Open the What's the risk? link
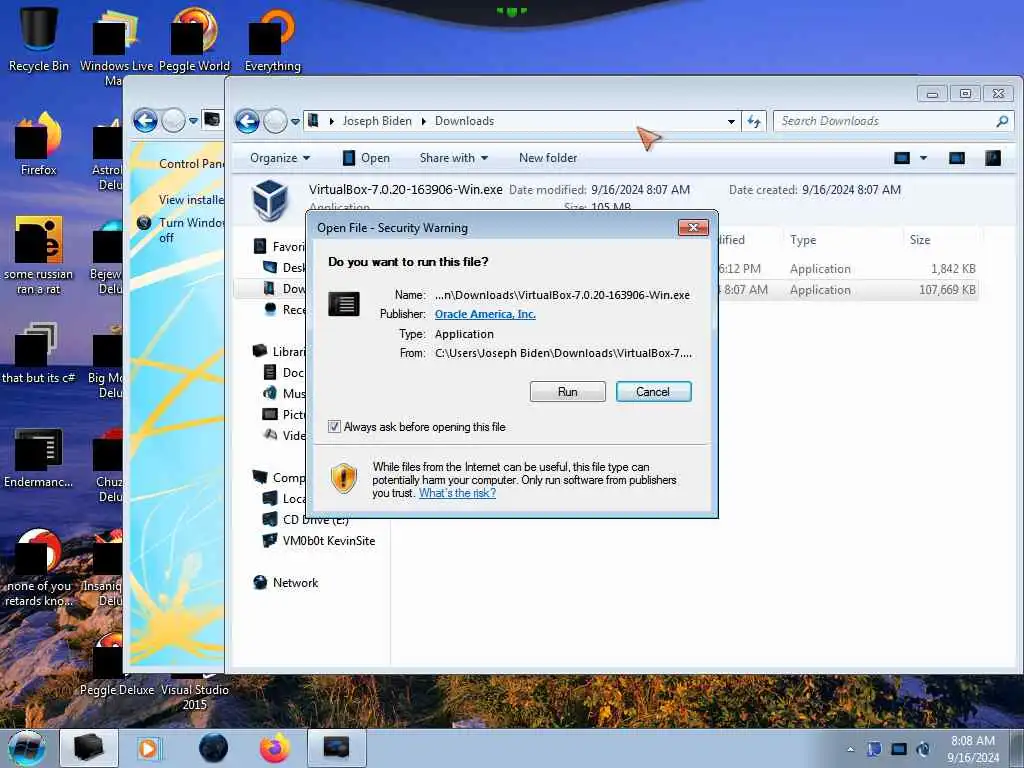The width and height of the screenshot is (1024, 768). (x=457, y=493)
